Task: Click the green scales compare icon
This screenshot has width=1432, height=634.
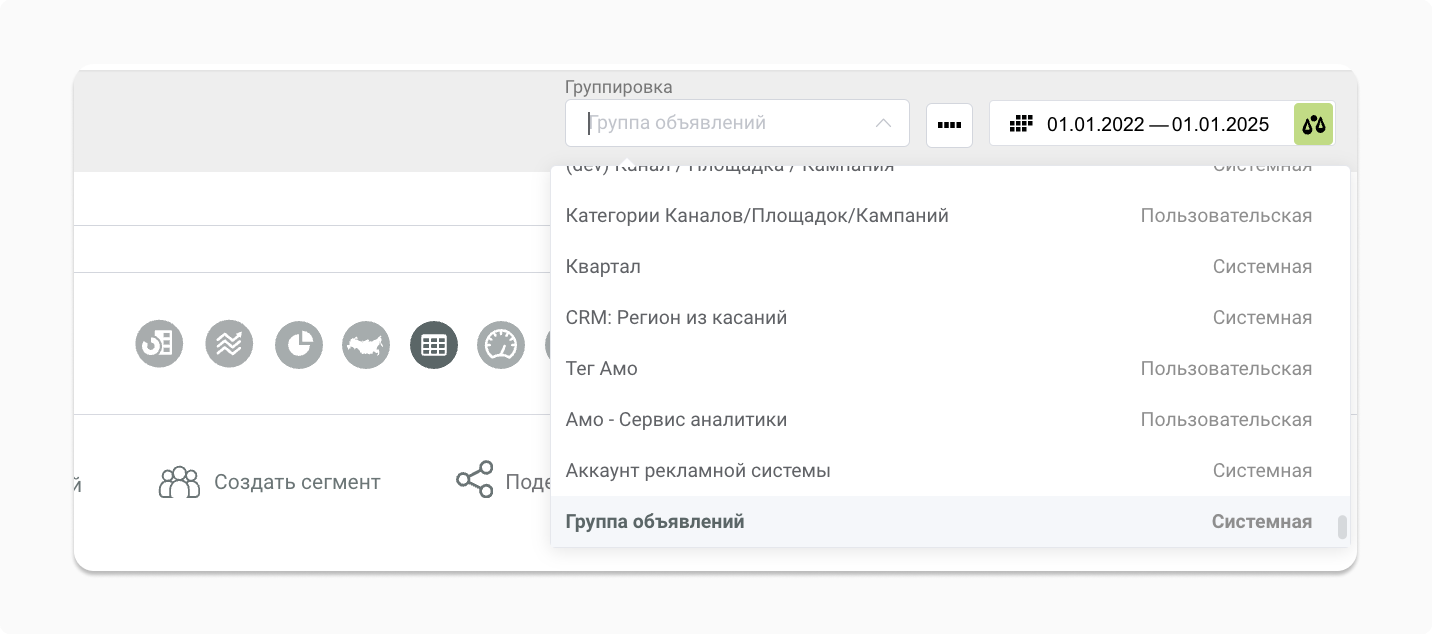Action: (1314, 124)
